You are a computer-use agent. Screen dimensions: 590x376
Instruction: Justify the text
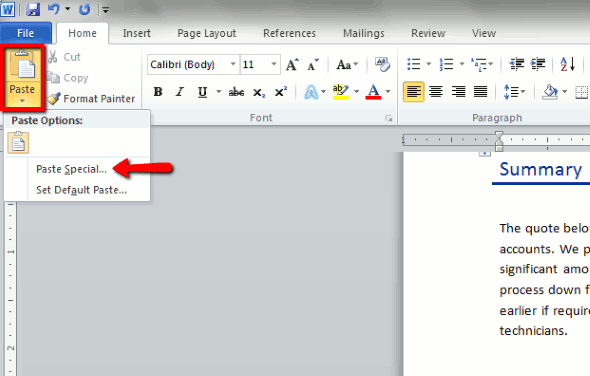pos(481,92)
